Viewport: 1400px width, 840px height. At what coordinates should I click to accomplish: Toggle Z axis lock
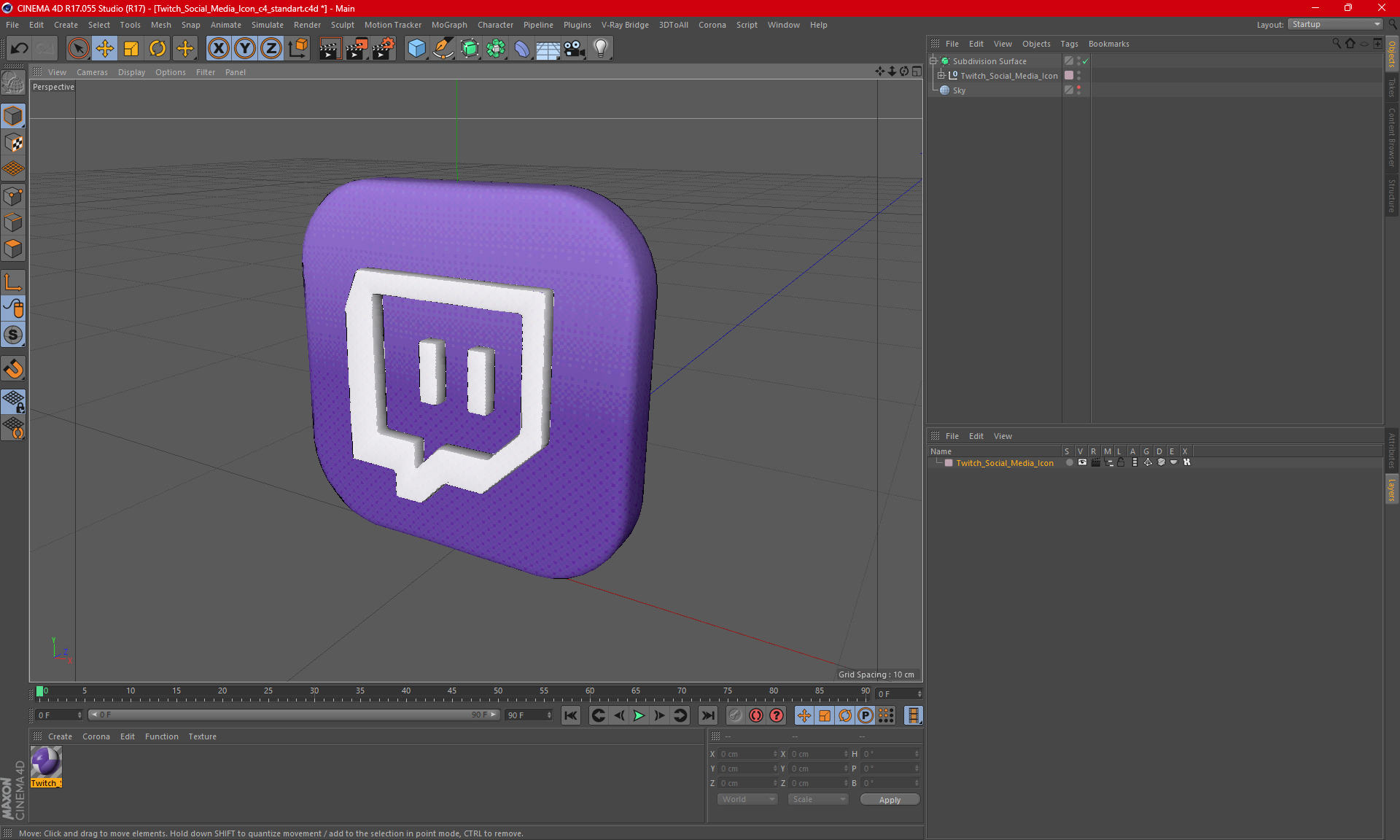click(x=271, y=49)
